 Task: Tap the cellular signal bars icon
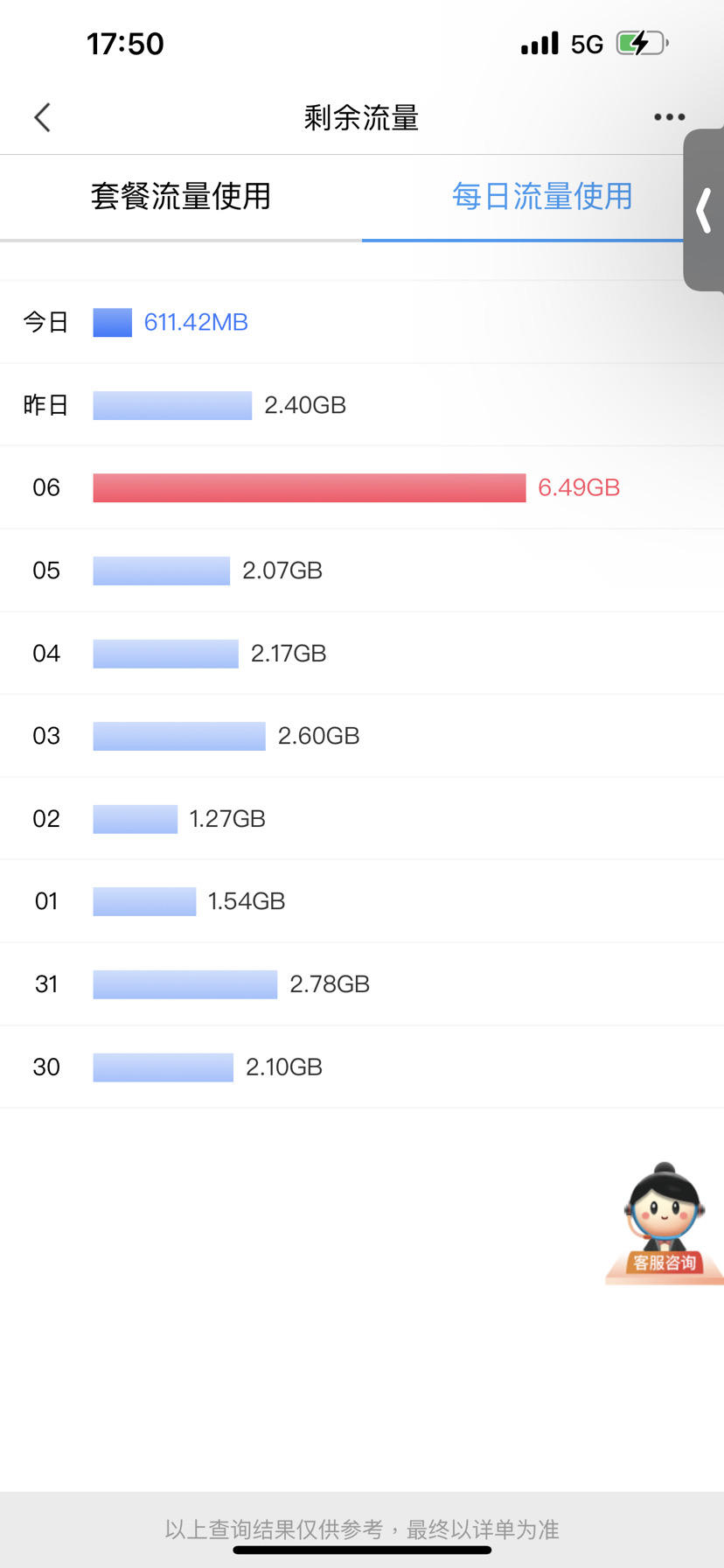tap(540, 43)
